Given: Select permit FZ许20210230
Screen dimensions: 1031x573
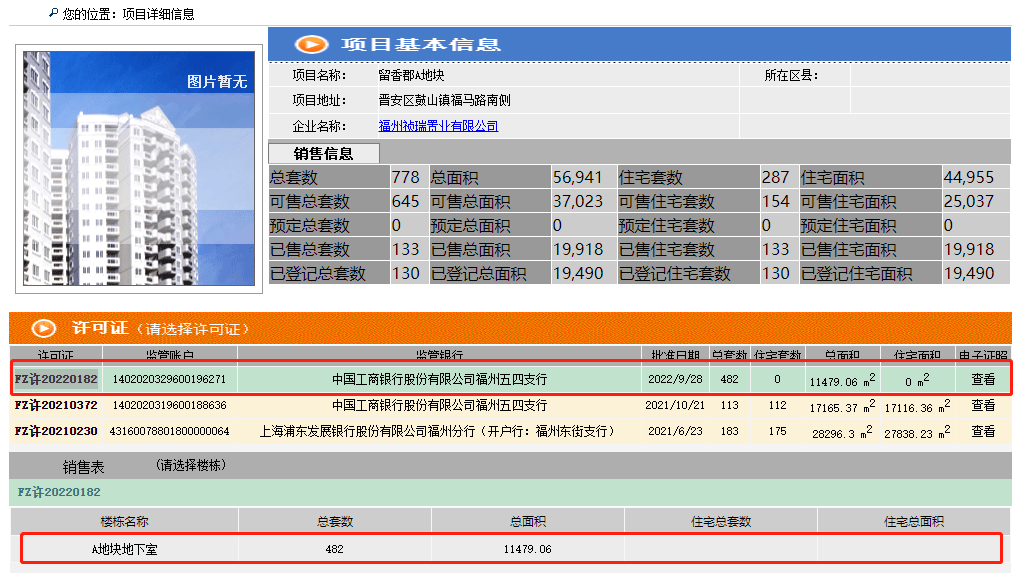Looking at the screenshot, I should 56,431.
